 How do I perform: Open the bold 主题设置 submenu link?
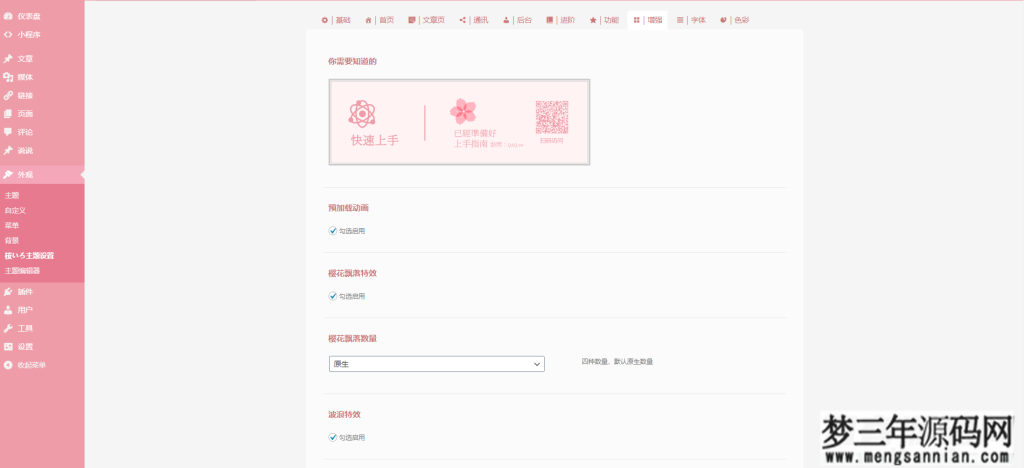(29, 255)
